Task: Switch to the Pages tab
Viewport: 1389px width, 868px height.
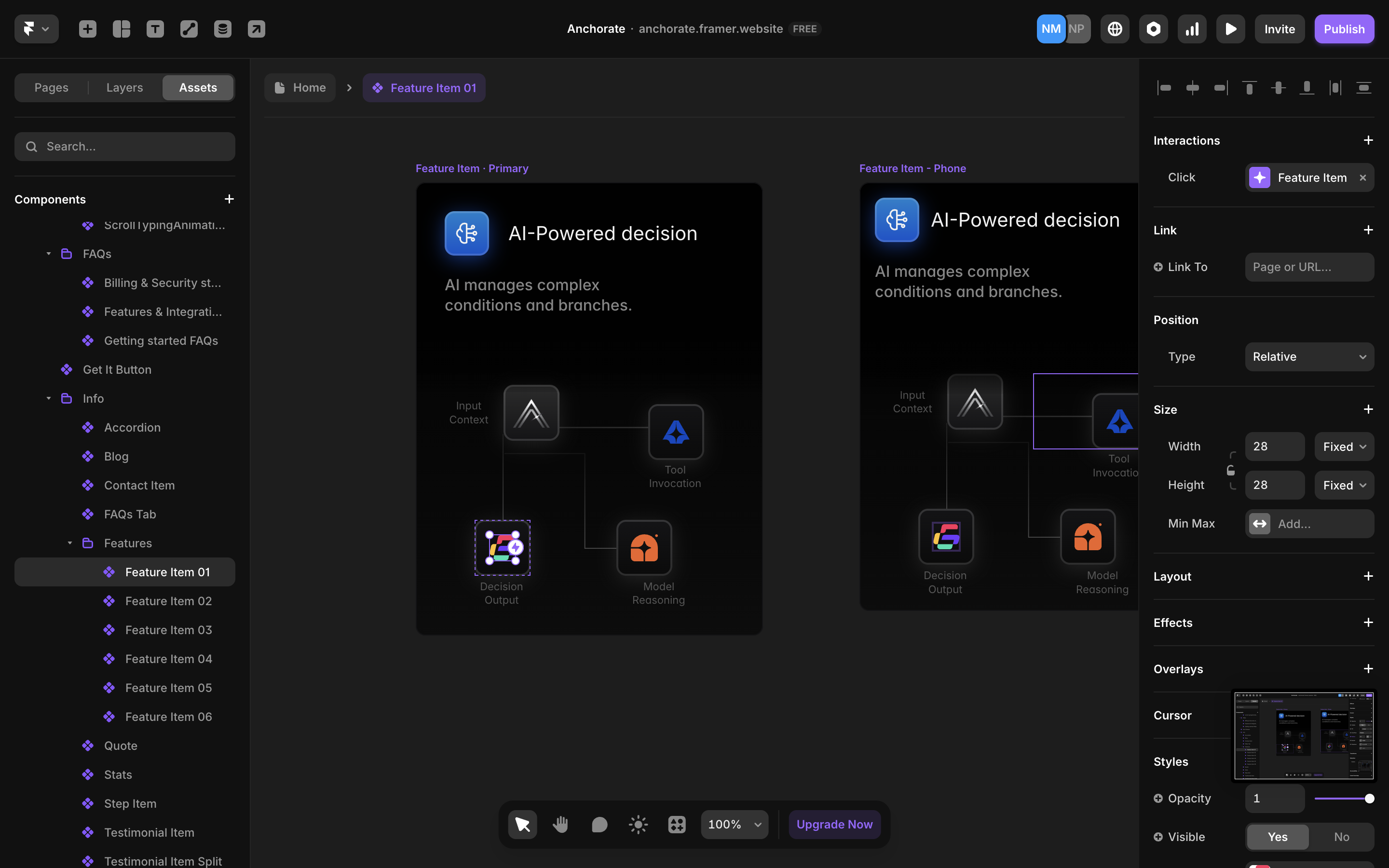Action: [51, 87]
